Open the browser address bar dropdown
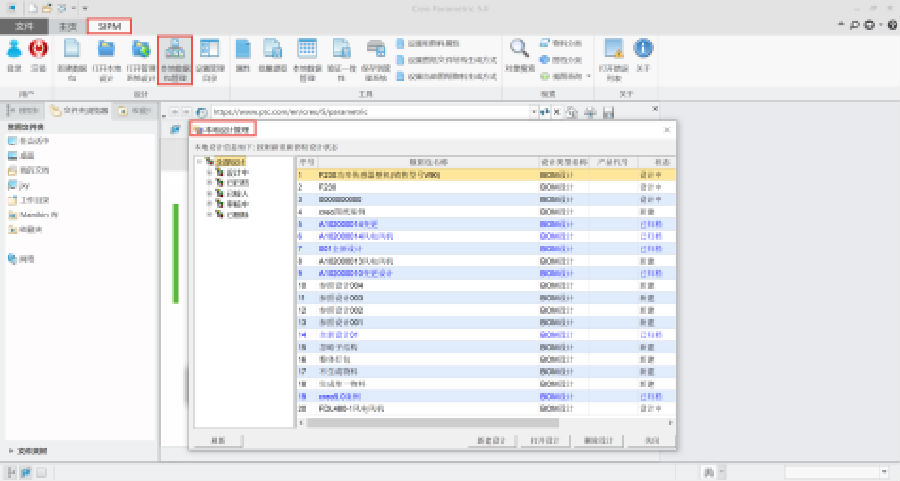This screenshot has width=900, height=481. click(532, 112)
